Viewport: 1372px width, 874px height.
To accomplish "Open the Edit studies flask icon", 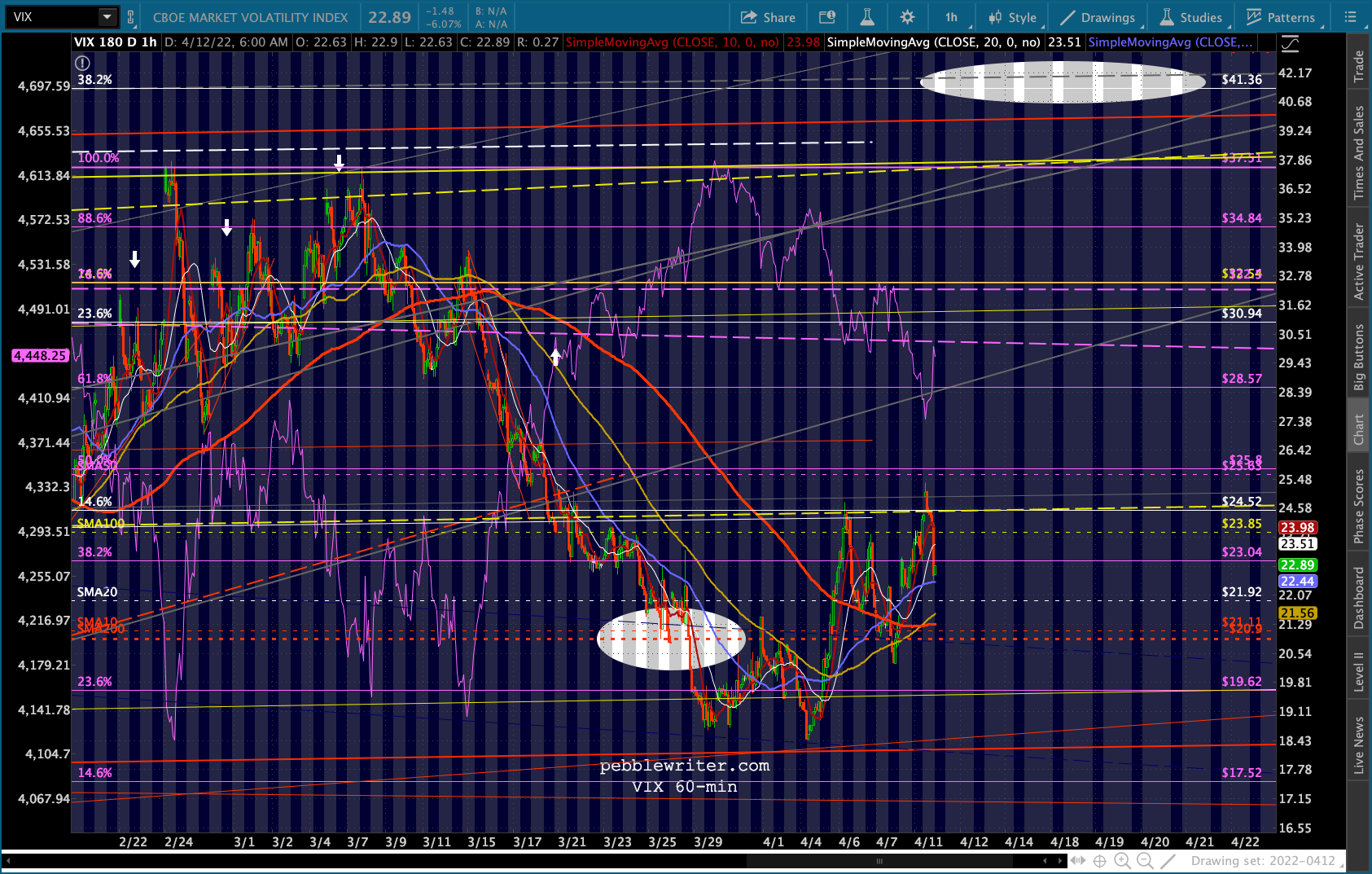I will pyautogui.click(x=867, y=17).
